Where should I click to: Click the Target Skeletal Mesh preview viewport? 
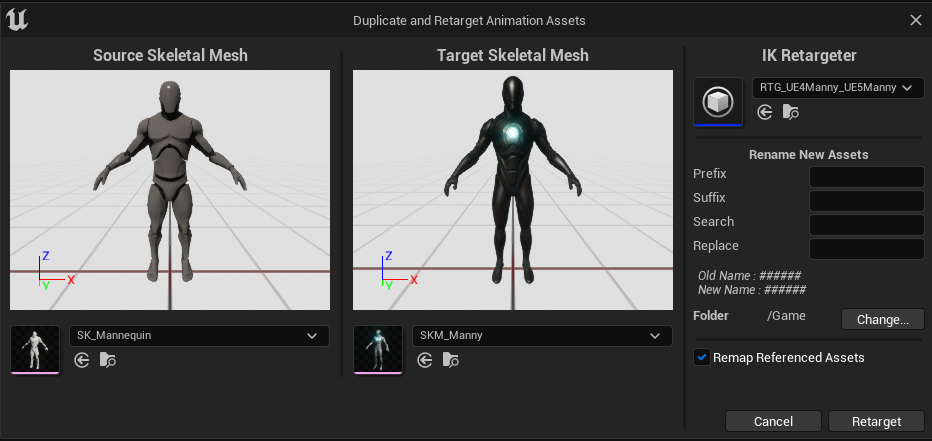[513, 190]
